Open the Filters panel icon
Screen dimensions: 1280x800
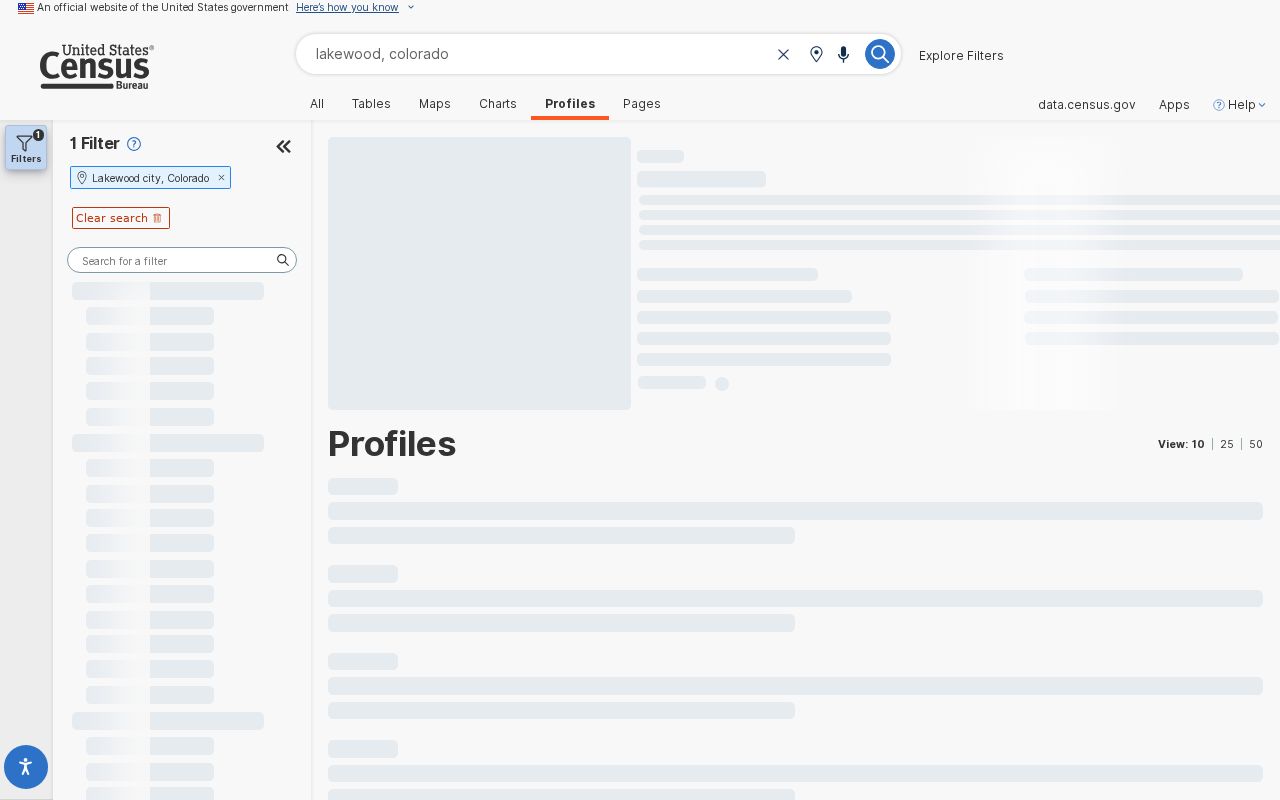click(x=26, y=148)
